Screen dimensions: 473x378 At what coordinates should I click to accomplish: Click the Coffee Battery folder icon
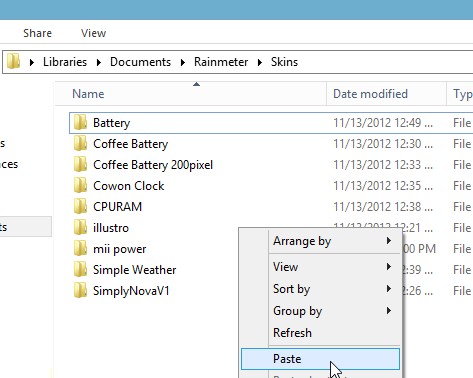[80, 143]
